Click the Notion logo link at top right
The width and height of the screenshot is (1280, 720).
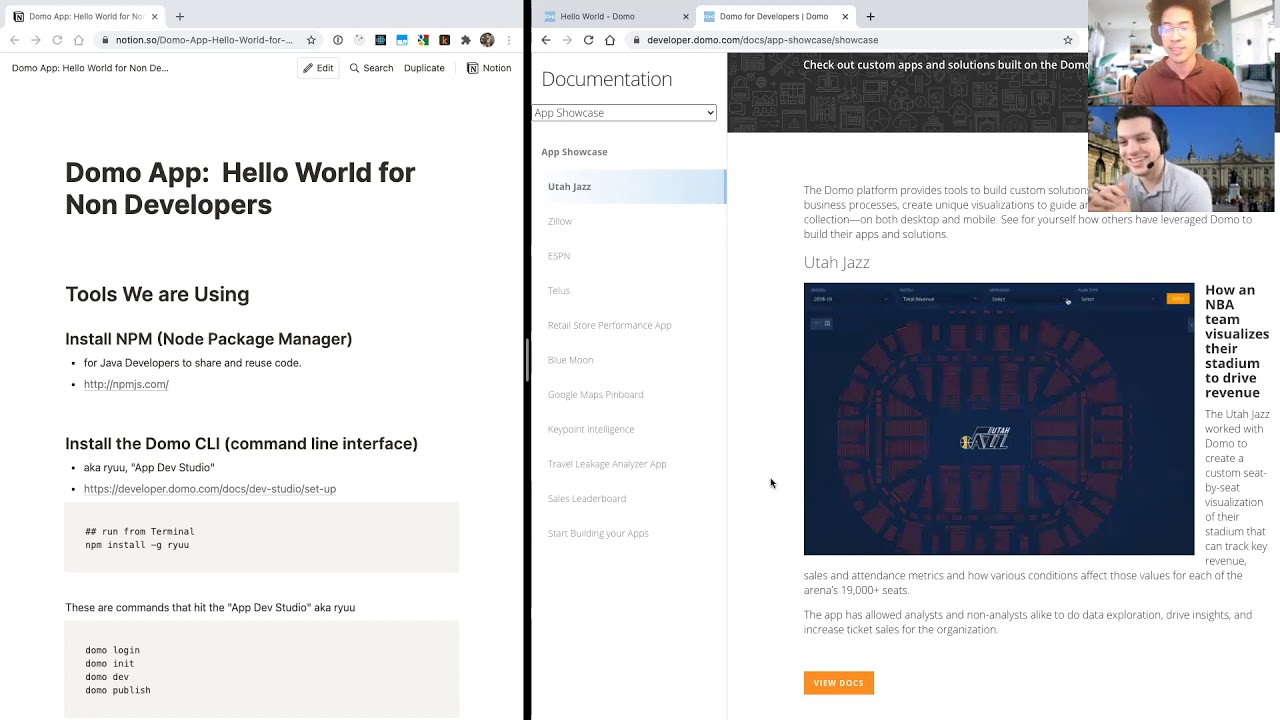[489, 68]
